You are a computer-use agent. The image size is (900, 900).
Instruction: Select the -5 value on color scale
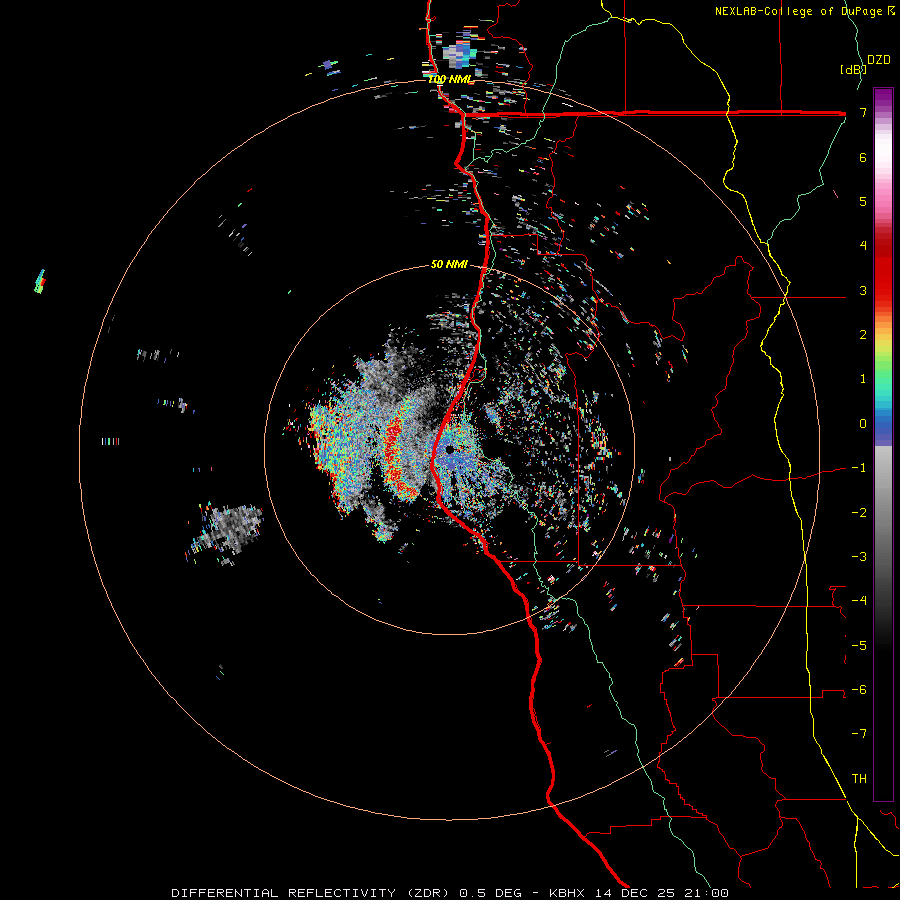click(859, 645)
